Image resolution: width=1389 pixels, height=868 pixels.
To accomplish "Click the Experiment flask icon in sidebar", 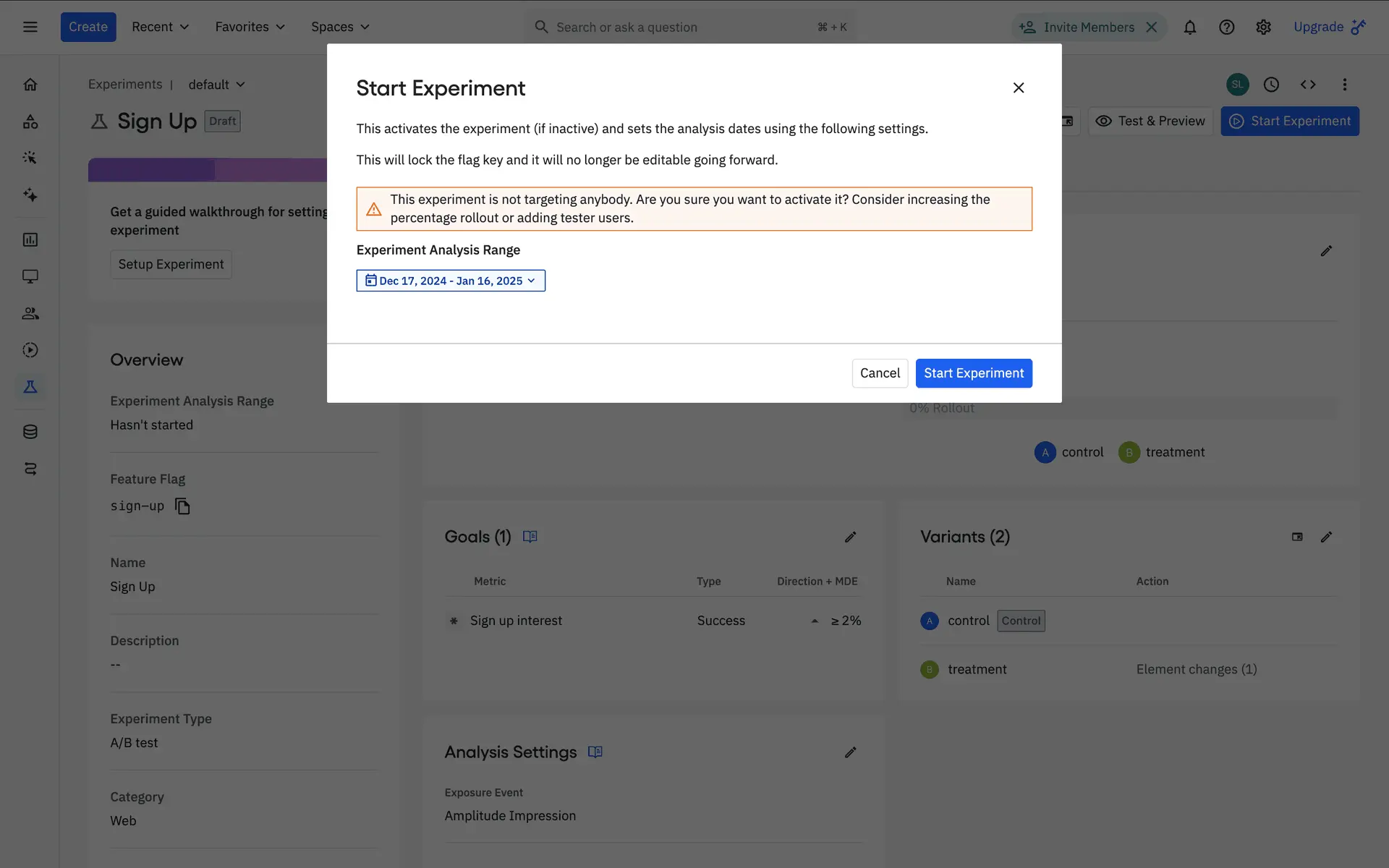I will tap(30, 387).
